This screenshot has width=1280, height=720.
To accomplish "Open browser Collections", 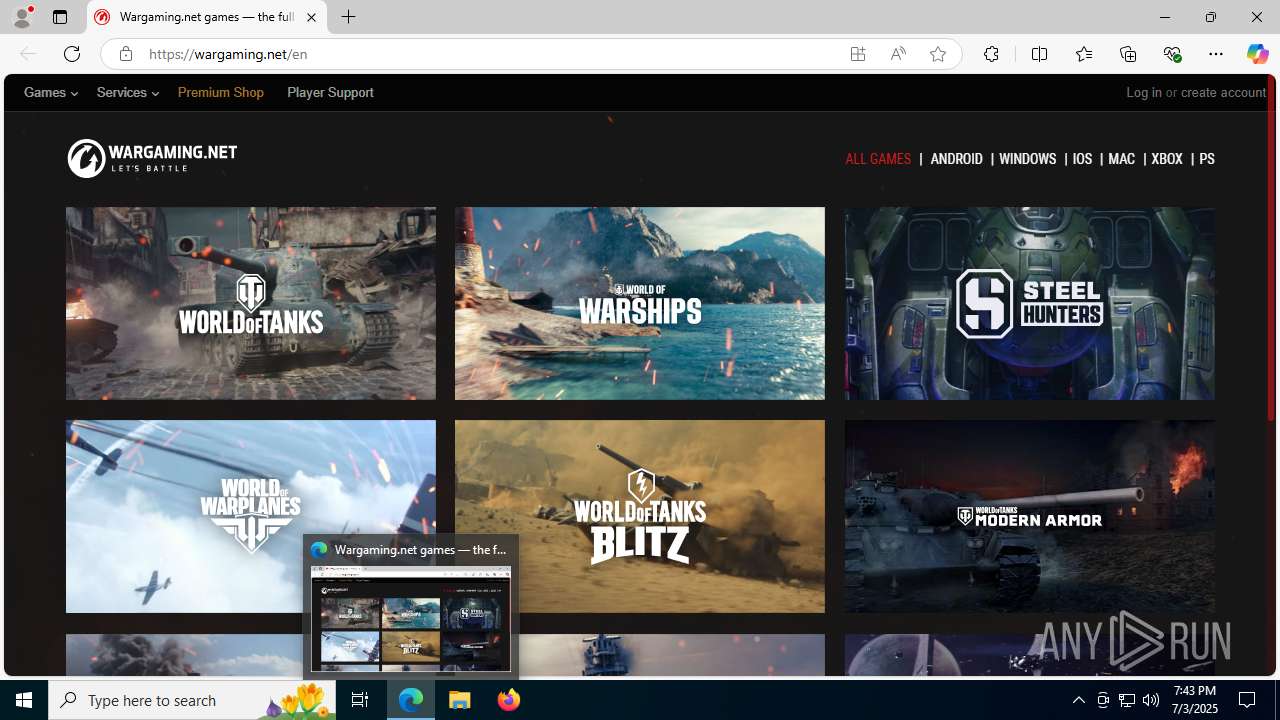I will click(x=1128, y=54).
